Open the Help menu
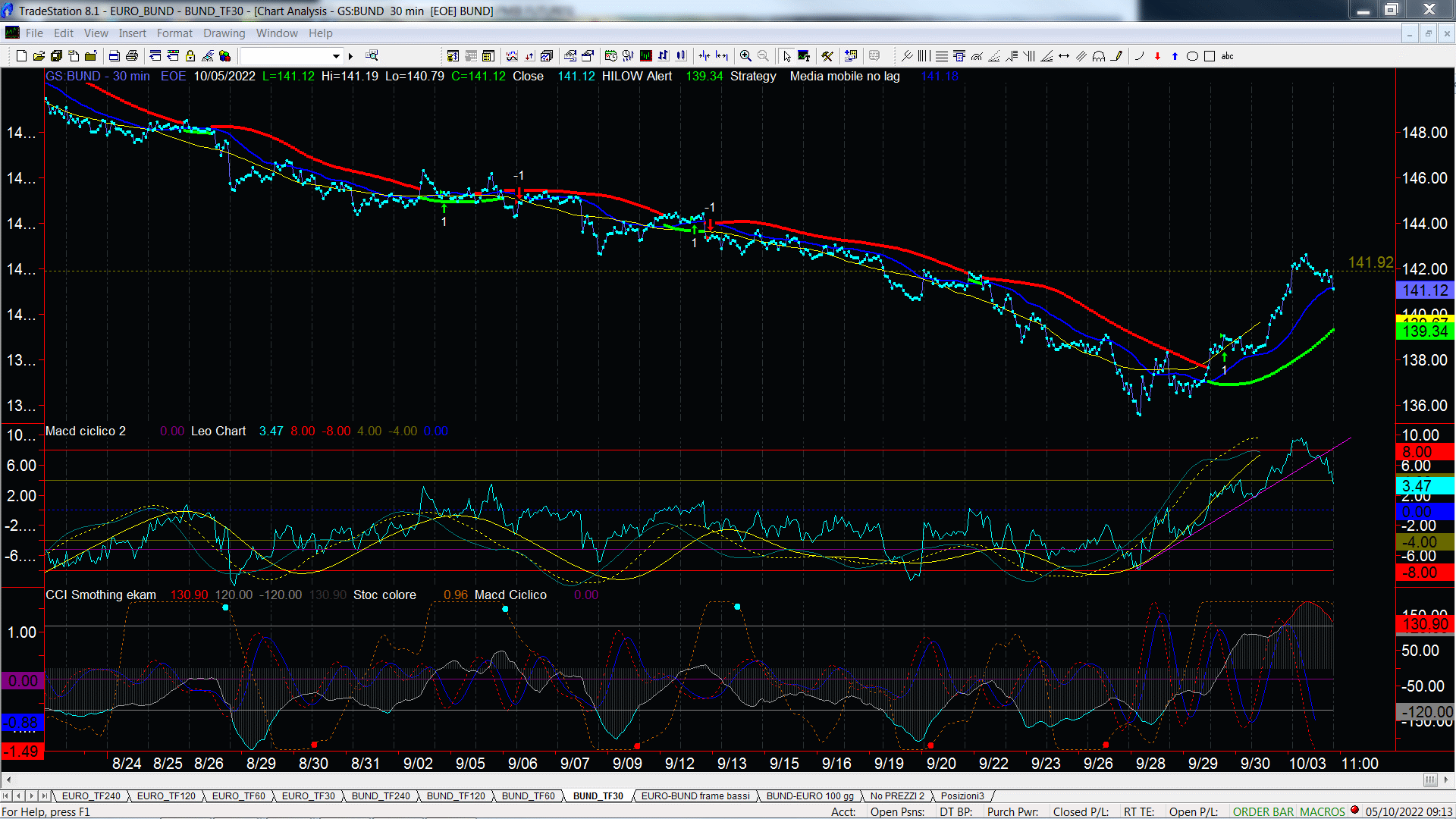The width and height of the screenshot is (1456, 819). click(320, 33)
